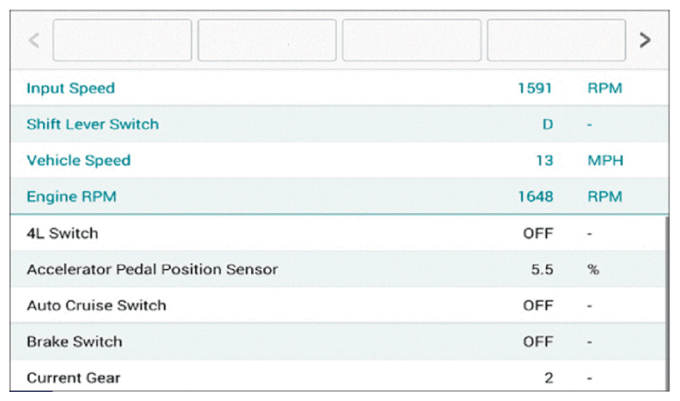Click the vertical scrollbar beside the list
680x401 pixels.
[x=667, y=300]
